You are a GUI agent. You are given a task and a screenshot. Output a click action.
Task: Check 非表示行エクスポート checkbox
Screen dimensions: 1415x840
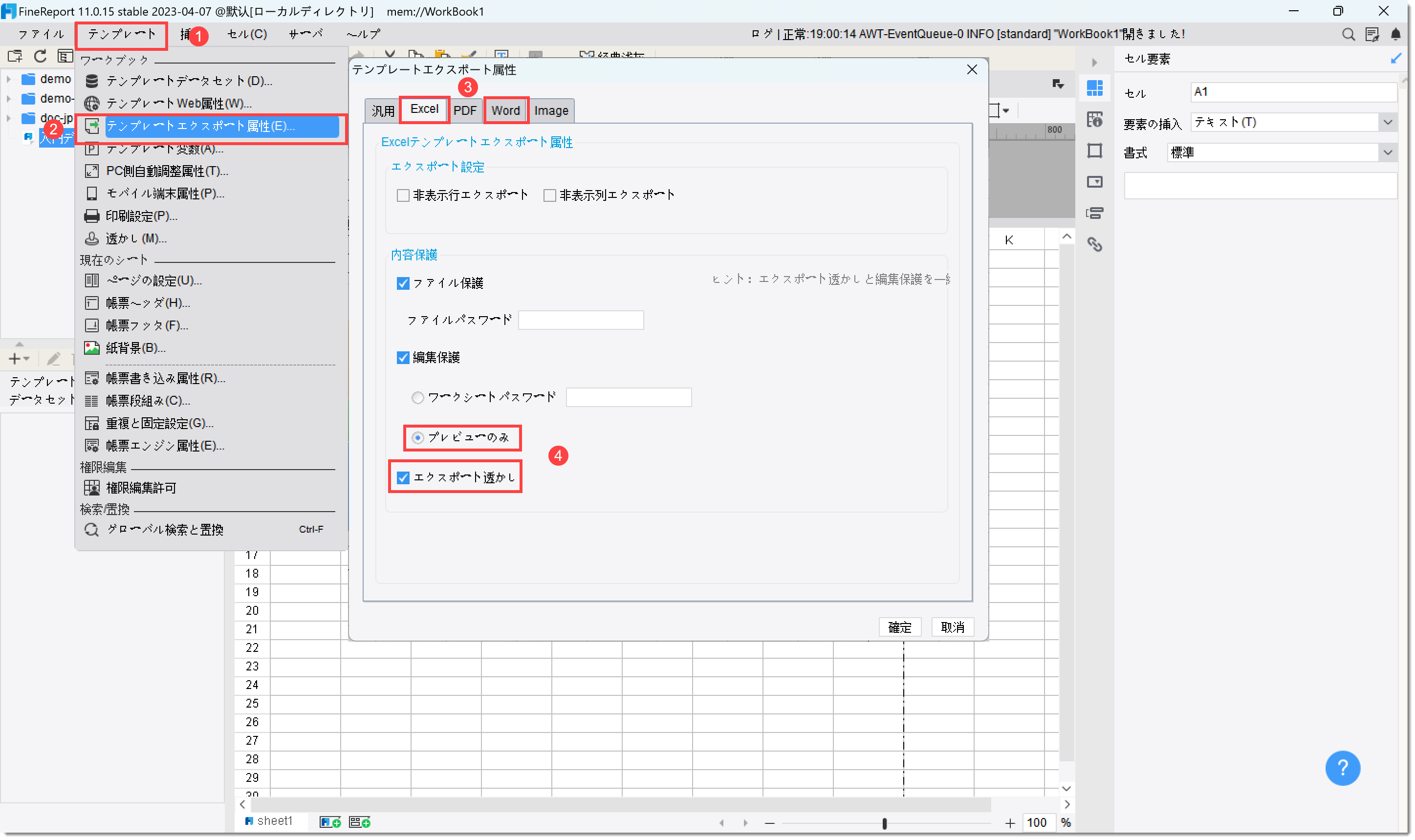(403, 196)
